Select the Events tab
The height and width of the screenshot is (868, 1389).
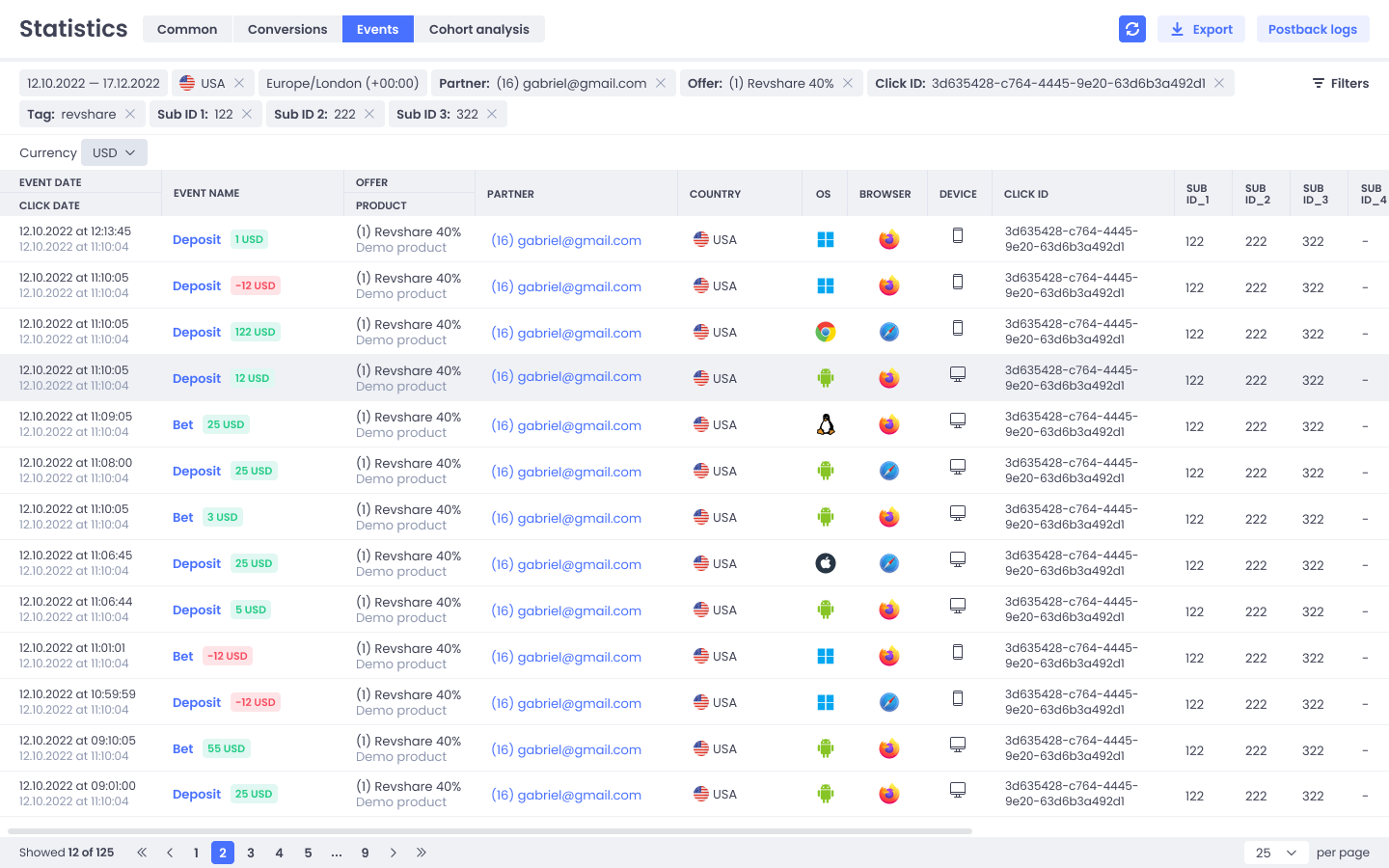(377, 29)
